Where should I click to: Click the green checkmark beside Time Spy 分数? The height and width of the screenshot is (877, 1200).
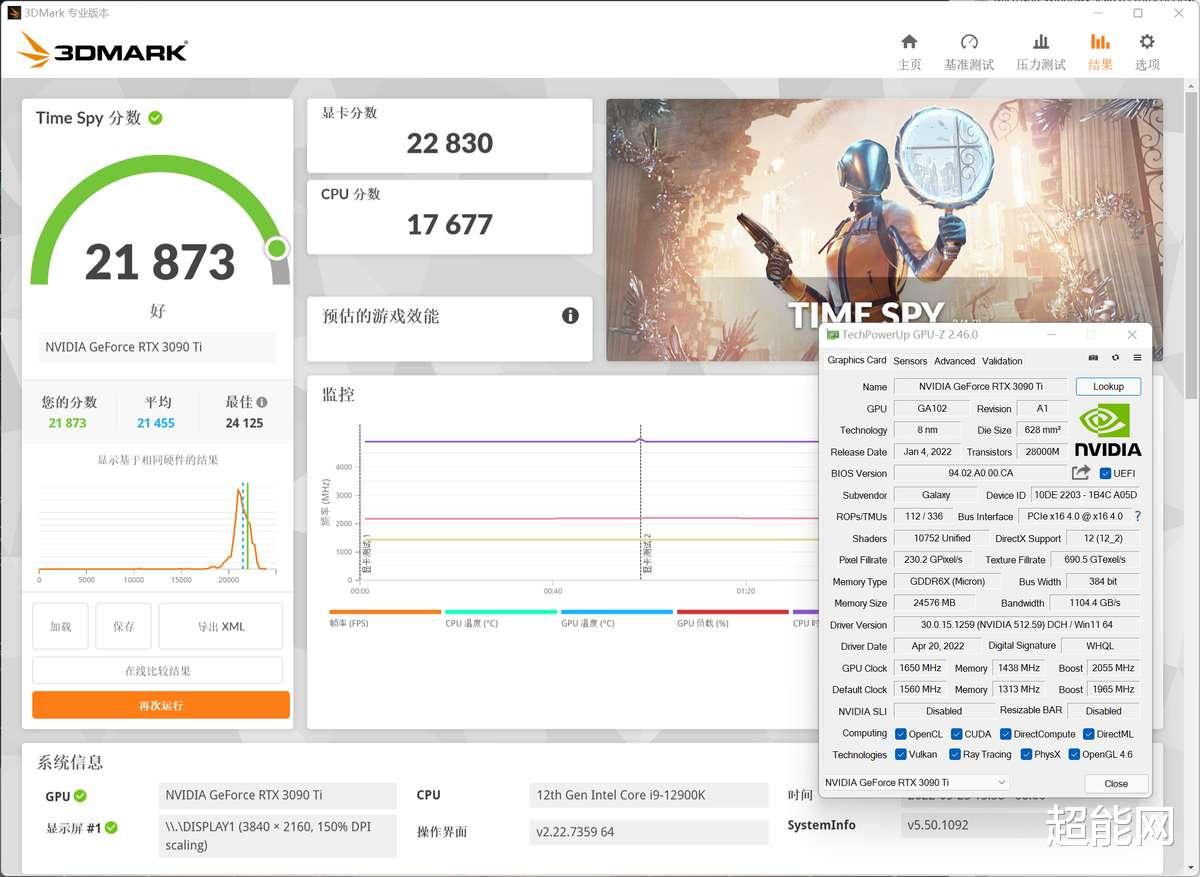coord(155,117)
